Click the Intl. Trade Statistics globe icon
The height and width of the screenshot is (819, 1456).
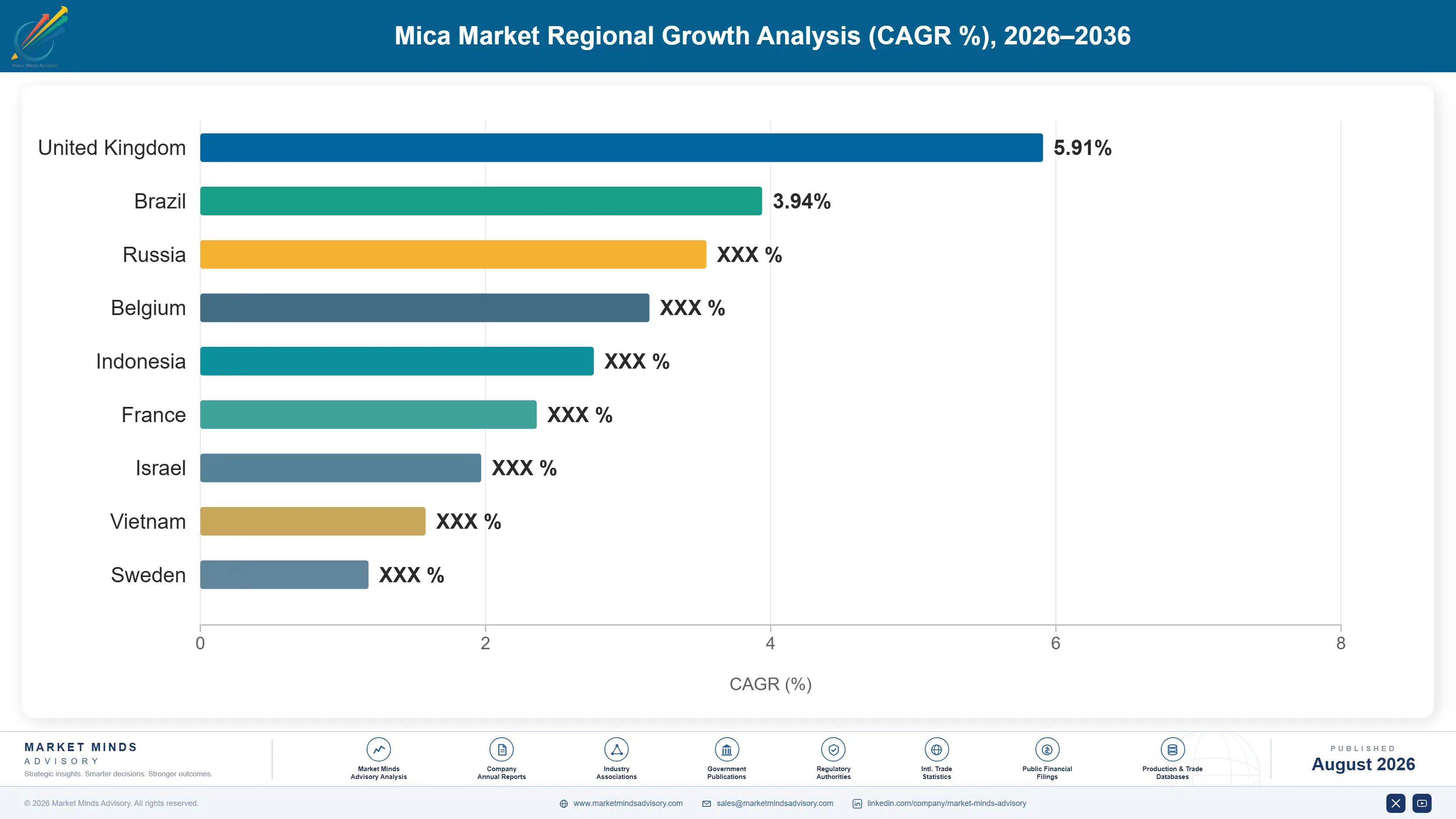(x=937, y=749)
